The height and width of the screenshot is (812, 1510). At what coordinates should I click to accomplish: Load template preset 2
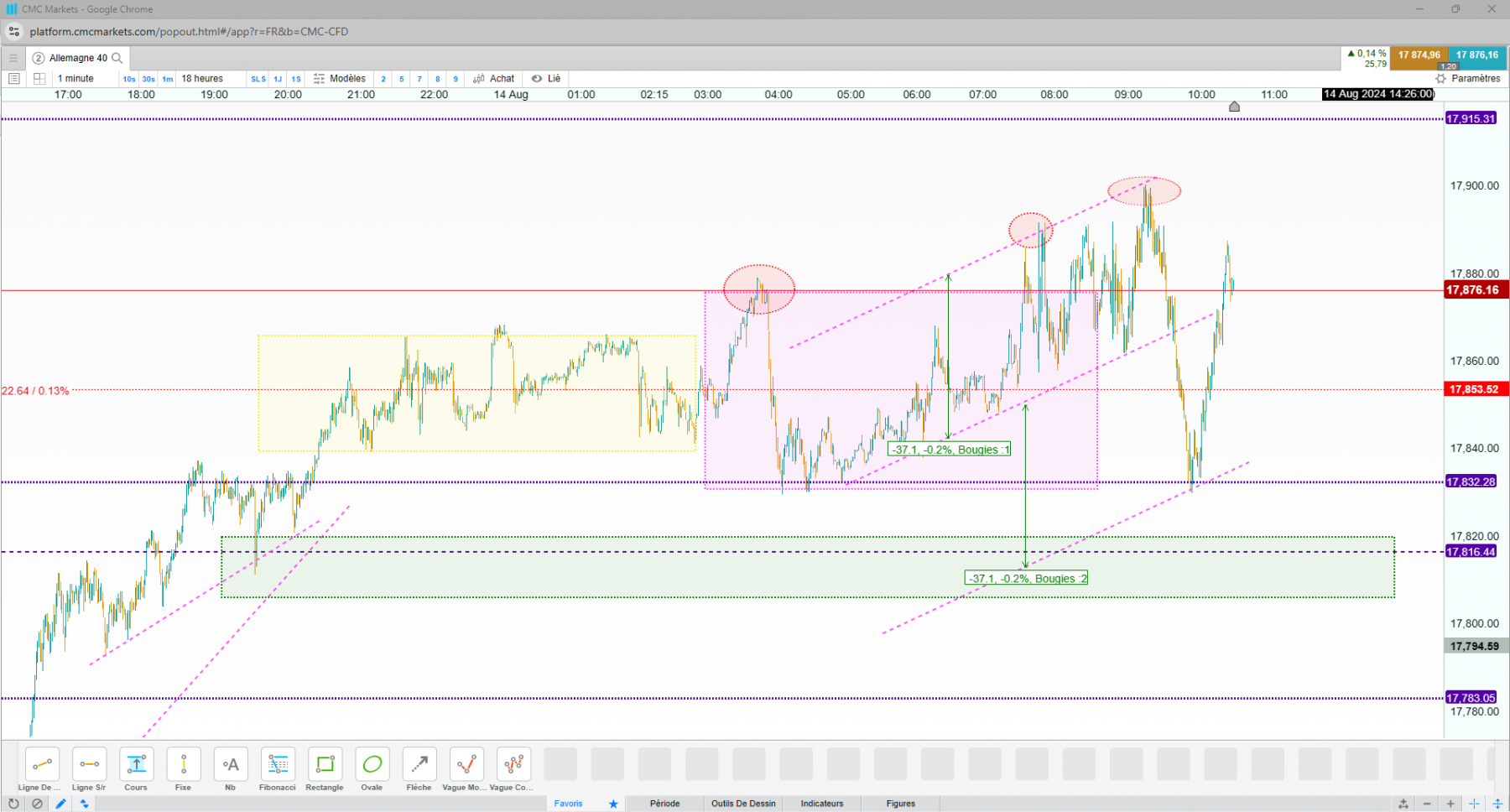click(x=383, y=79)
